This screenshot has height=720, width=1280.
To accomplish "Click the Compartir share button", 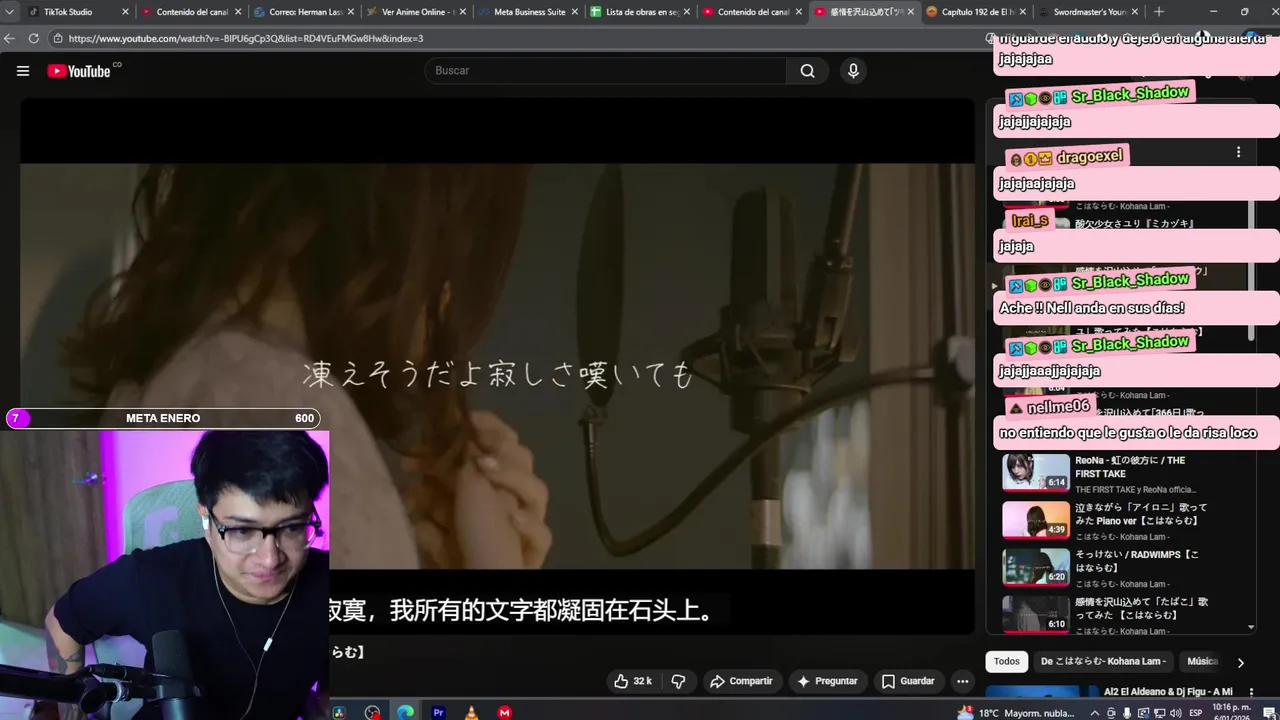I will 741,681.
